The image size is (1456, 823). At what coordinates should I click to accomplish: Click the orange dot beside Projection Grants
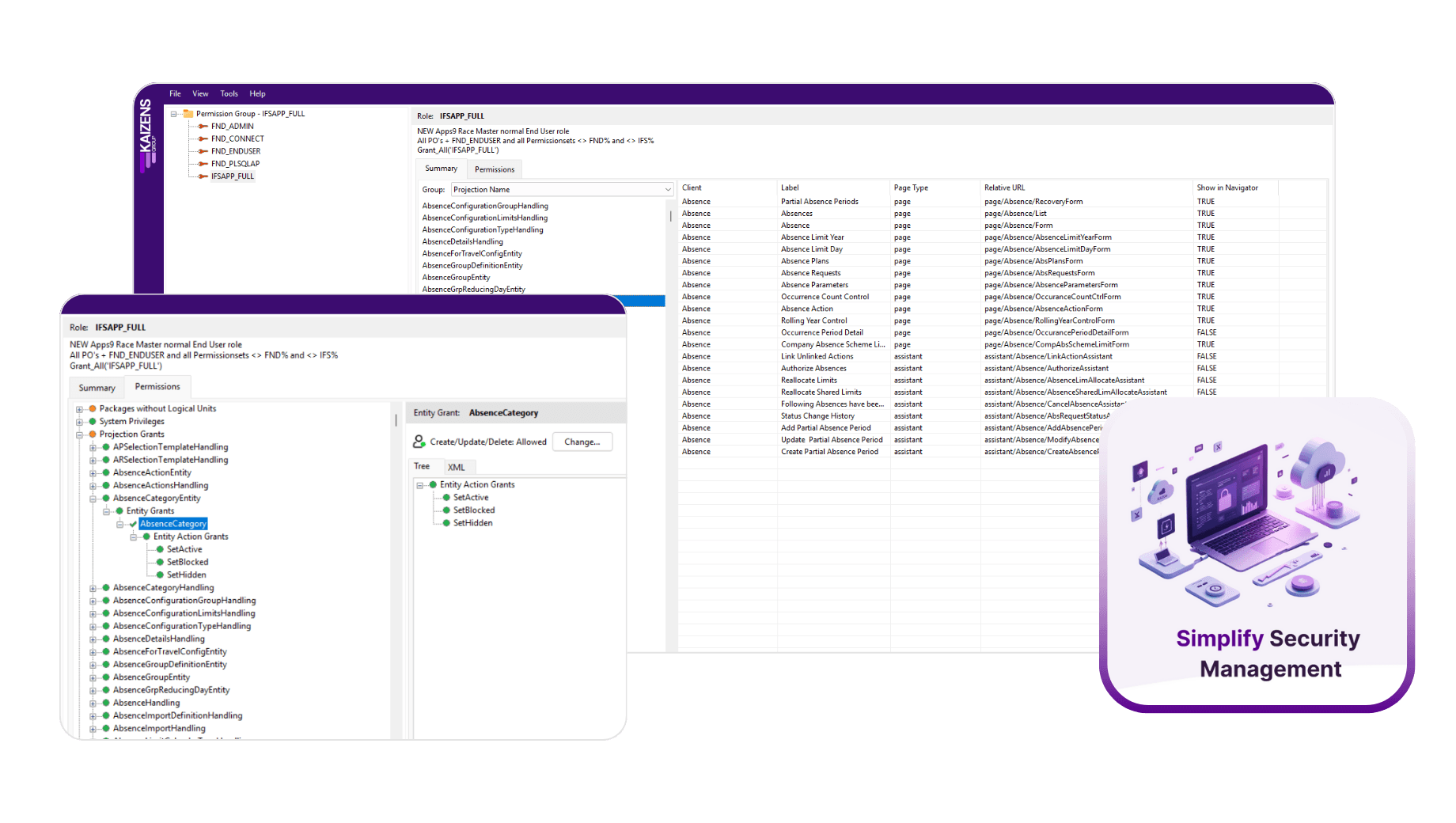click(93, 434)
